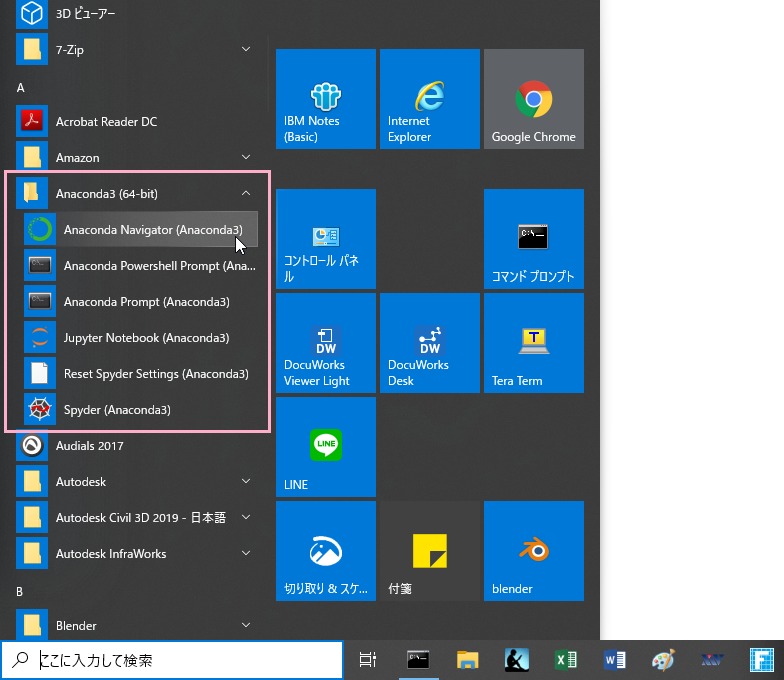Launch Anaconda Navigator (Anaconda3)
This screenshot has height=680, width=784.
141,230
